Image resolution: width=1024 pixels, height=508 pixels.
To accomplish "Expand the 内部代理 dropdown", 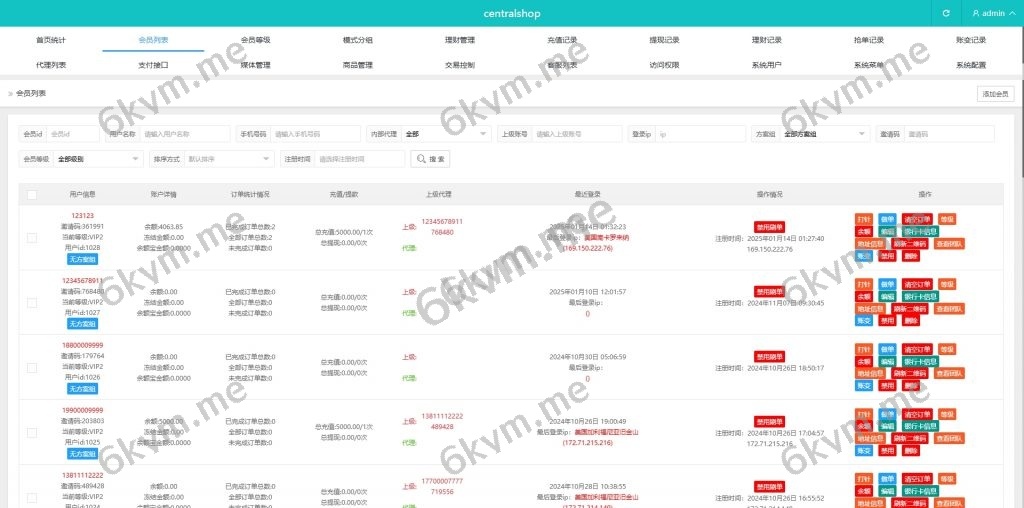I will pyautogui.click(x=446, y=134).
